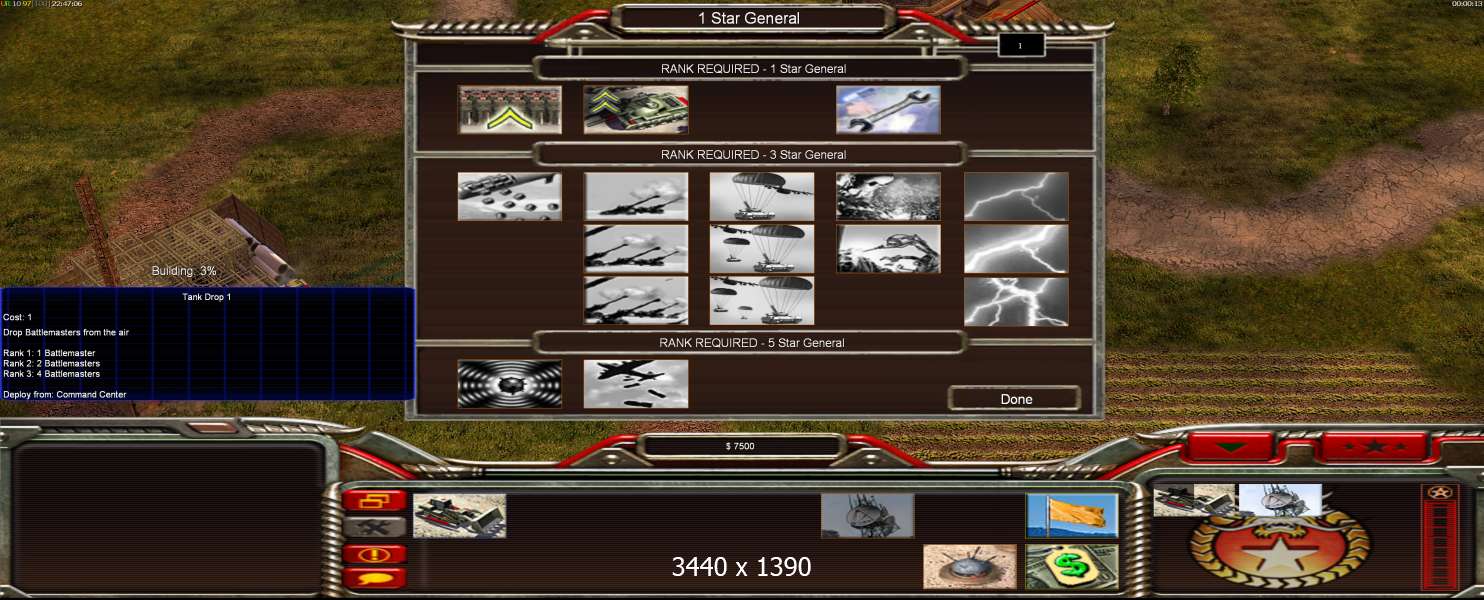Sell the structure with dollar icon
This screenshot has width=1484, height=600.
click(1072, 566)
